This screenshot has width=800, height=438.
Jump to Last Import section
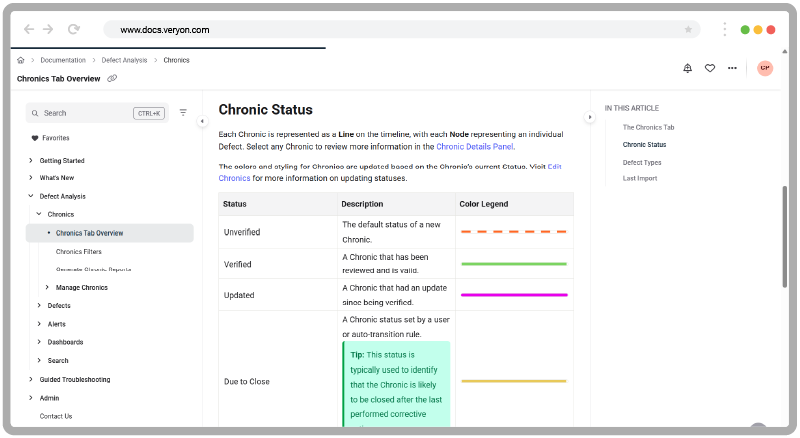point(639,179)
